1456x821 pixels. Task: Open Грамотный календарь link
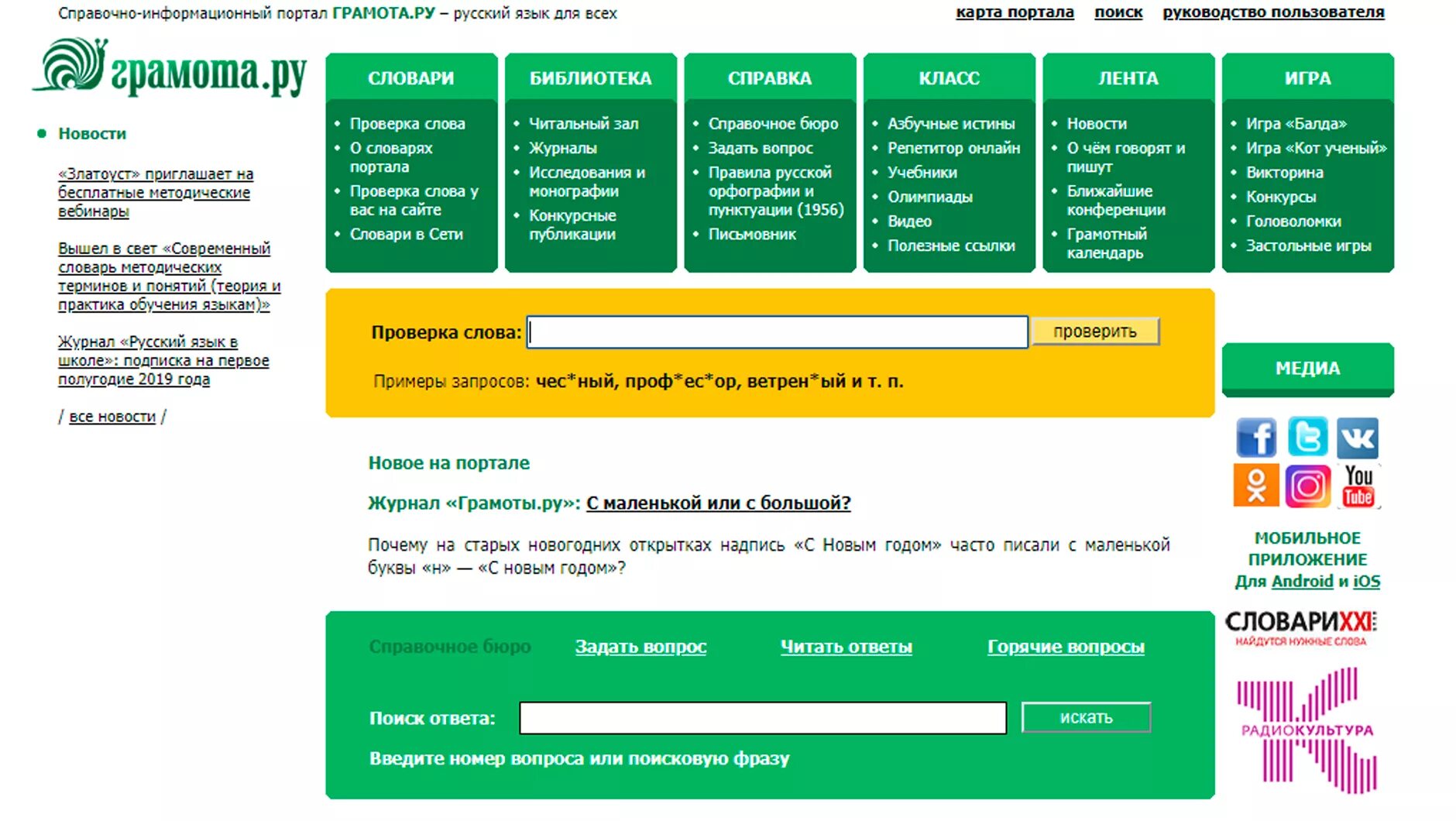pyautogui.click(x=1107, y=243)
